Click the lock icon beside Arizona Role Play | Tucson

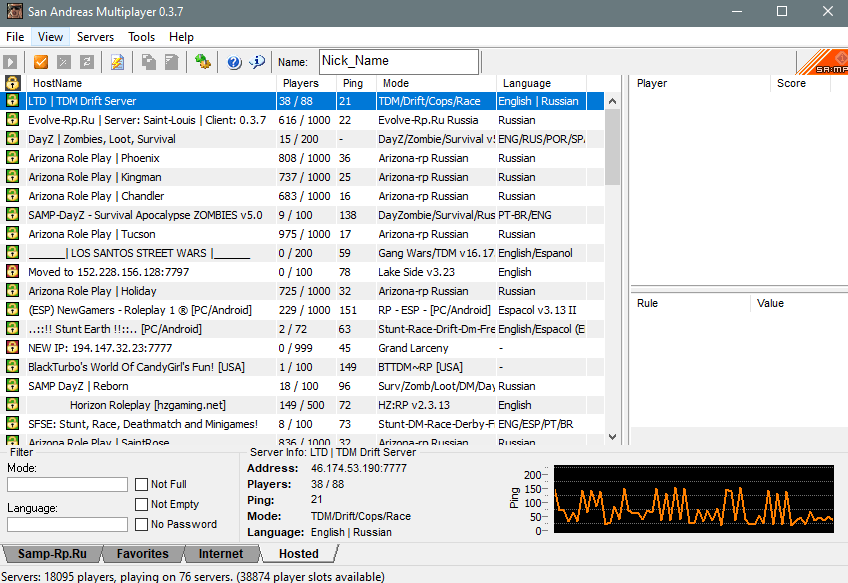(x=12, y=234)
